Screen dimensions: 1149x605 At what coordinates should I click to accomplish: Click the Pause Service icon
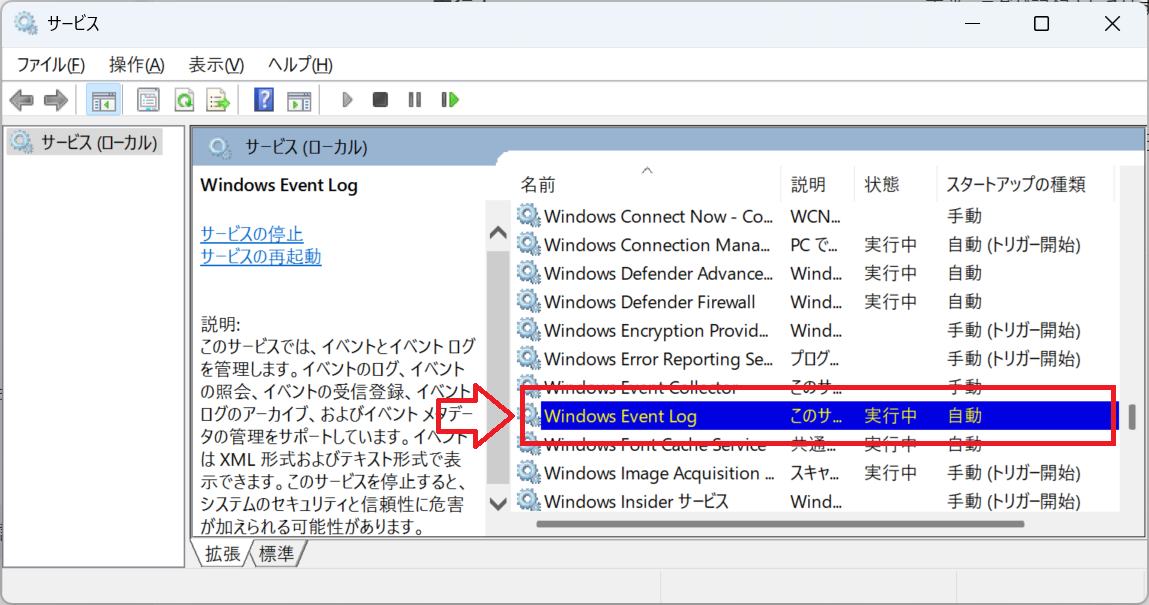(x=415, y=100)
